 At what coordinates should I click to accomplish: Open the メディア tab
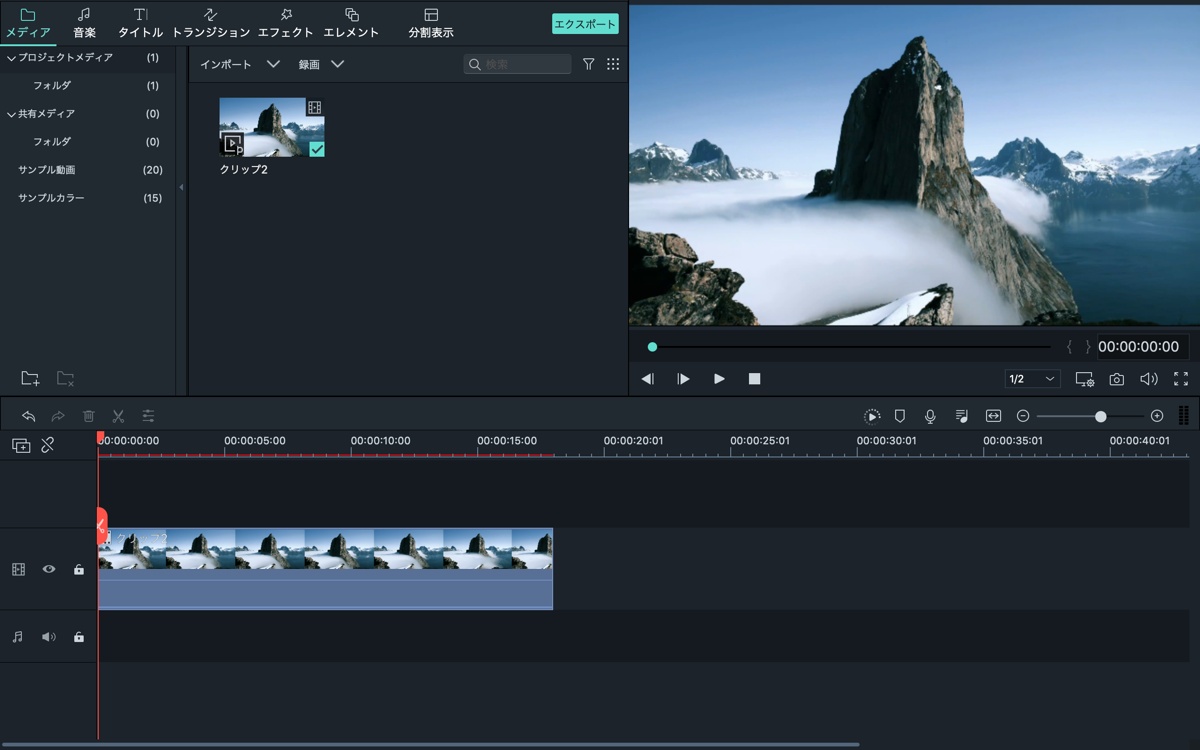(x=28, y=23)
